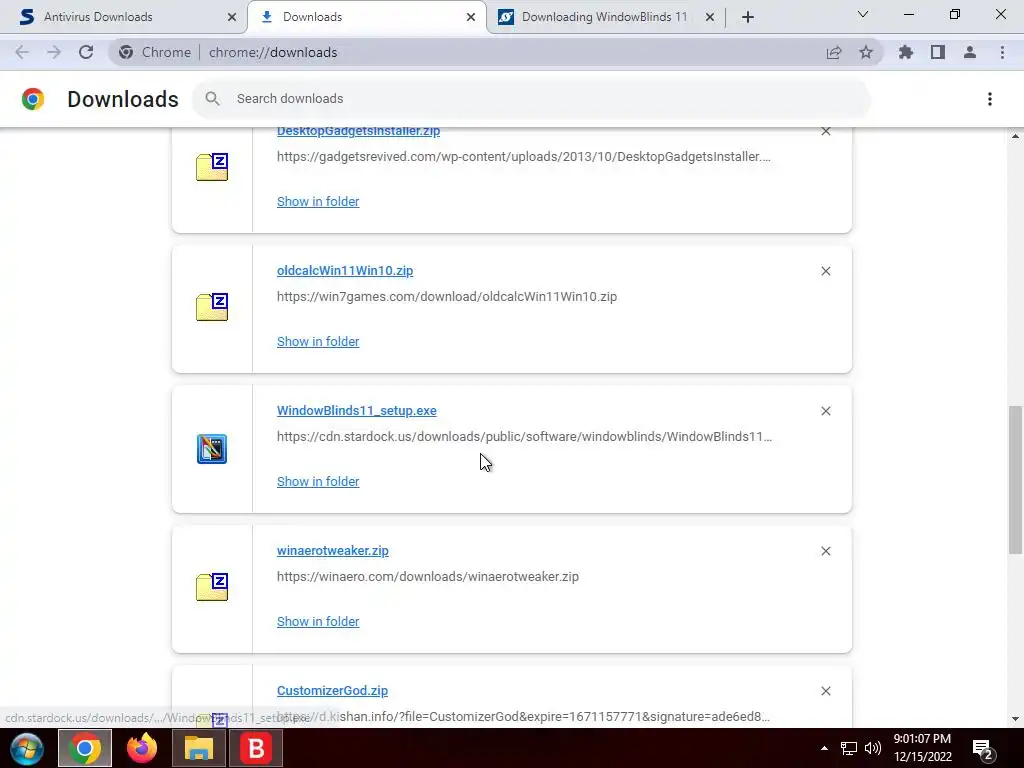This screenshot has width=1024, height=768.
Task: Open a new tab with plus button
Action: click(x=748, y=18)
